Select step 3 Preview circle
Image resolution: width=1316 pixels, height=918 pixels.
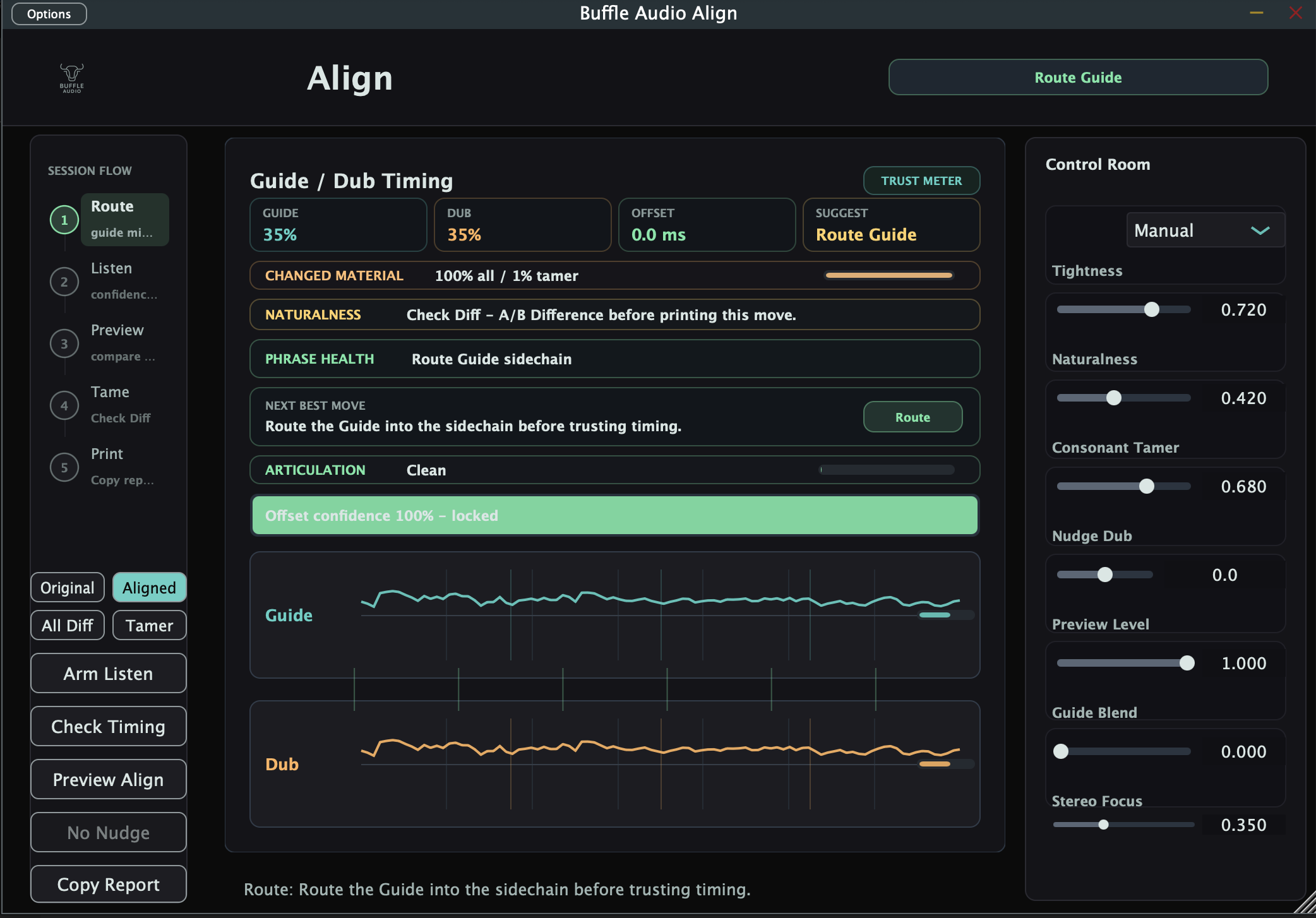[64, 344]
